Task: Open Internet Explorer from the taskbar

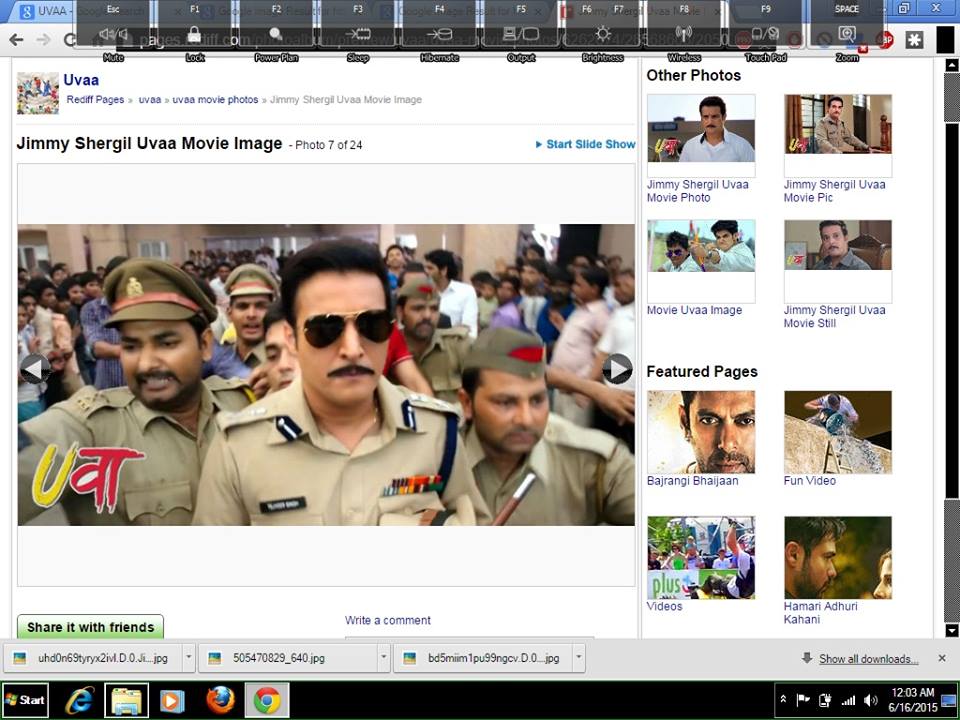Action: pyautogui.click(x=80, y=700)
